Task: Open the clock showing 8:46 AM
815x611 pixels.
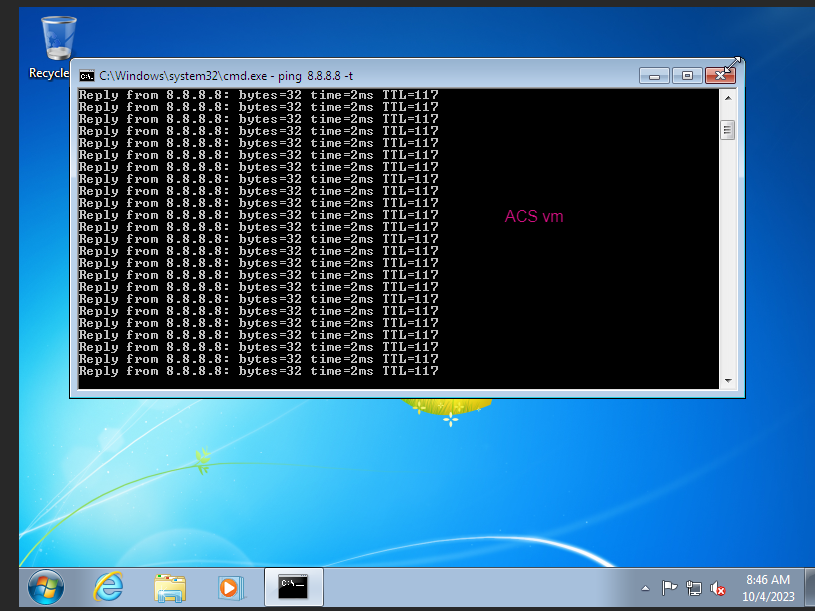Action: 768,588
